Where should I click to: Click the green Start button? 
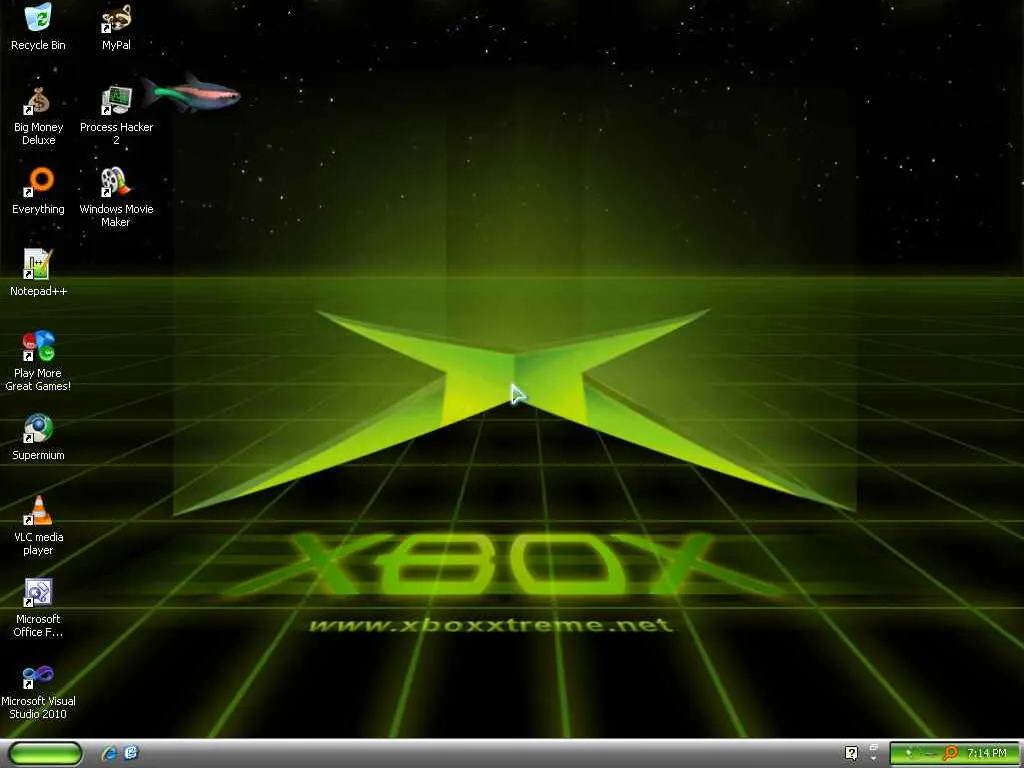pos(46,754)
